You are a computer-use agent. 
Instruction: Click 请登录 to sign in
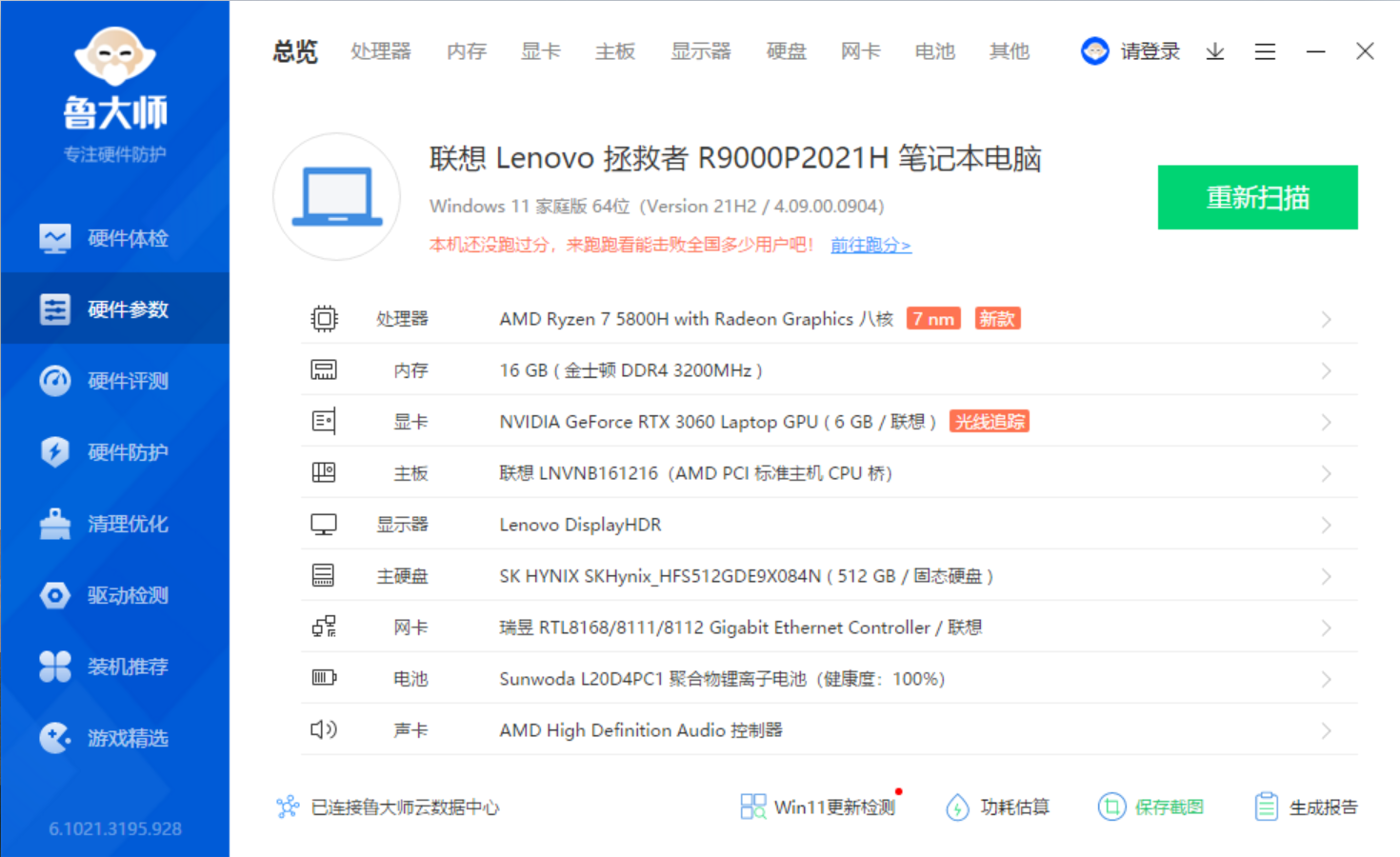(1150, 51)
